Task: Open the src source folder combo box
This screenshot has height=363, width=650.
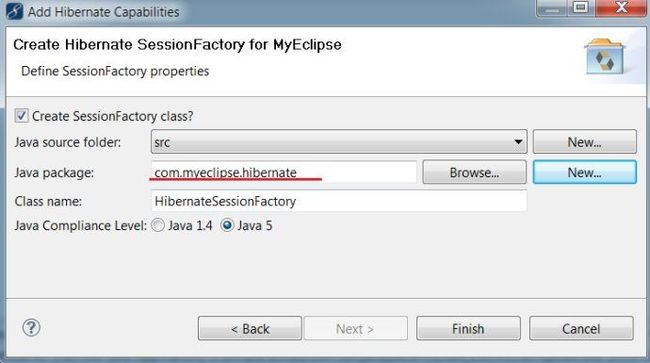Action: 339,142
